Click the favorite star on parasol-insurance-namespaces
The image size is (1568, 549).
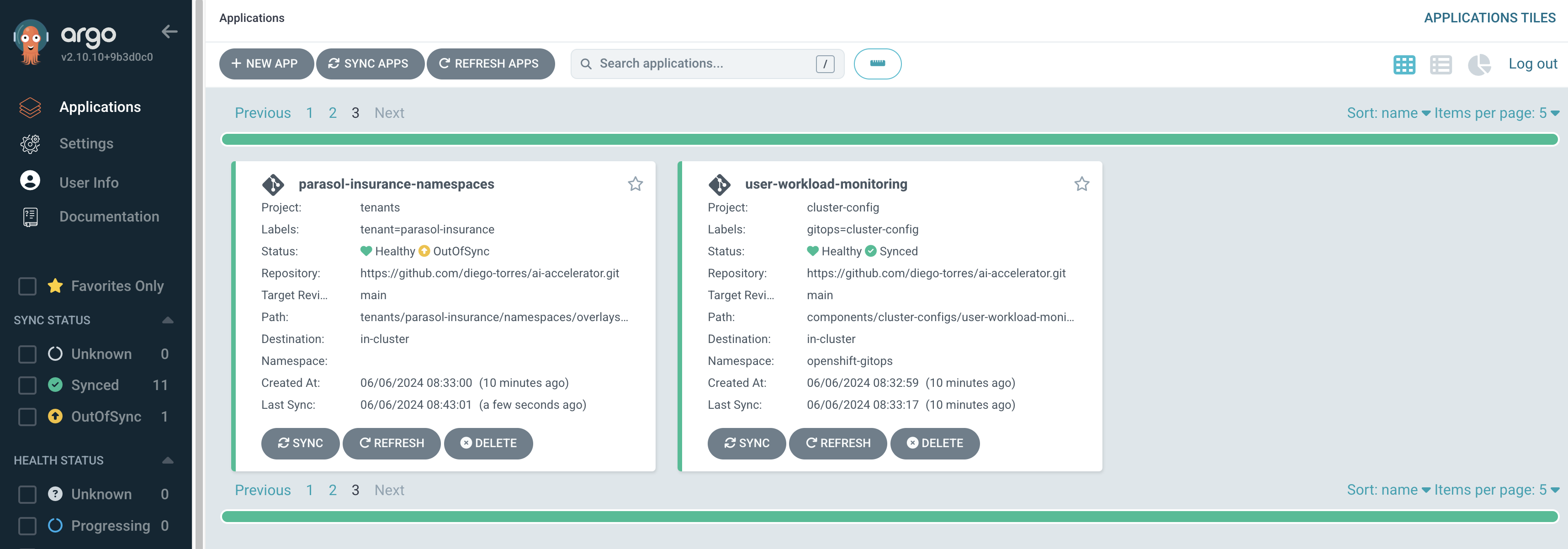pos(635,183)
